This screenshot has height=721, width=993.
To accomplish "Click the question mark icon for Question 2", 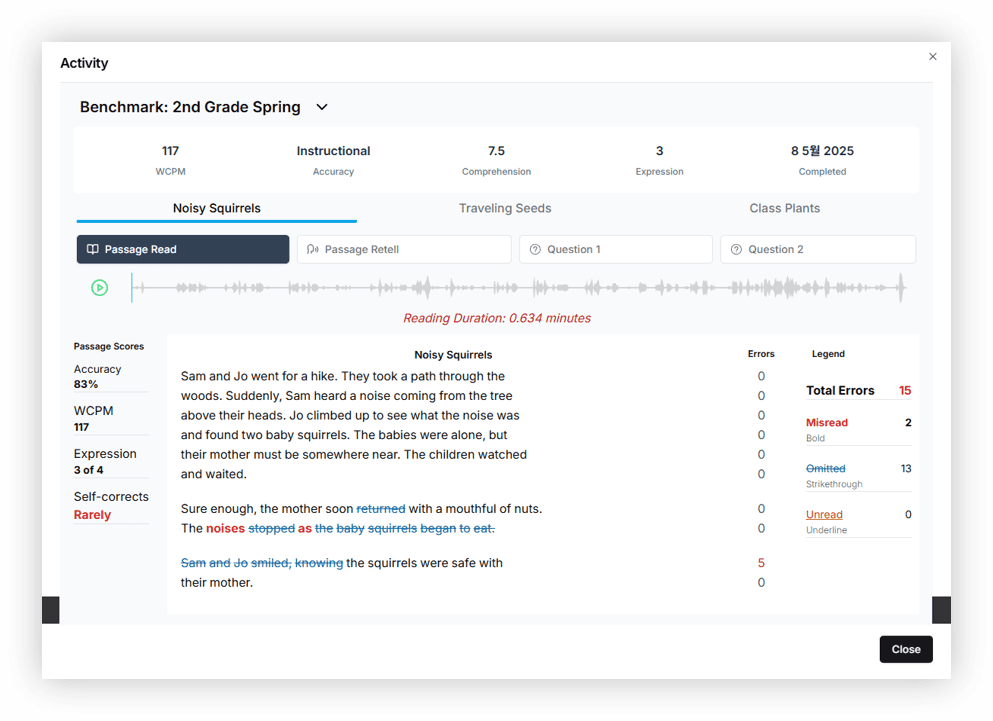I will (x=737, y=250).
